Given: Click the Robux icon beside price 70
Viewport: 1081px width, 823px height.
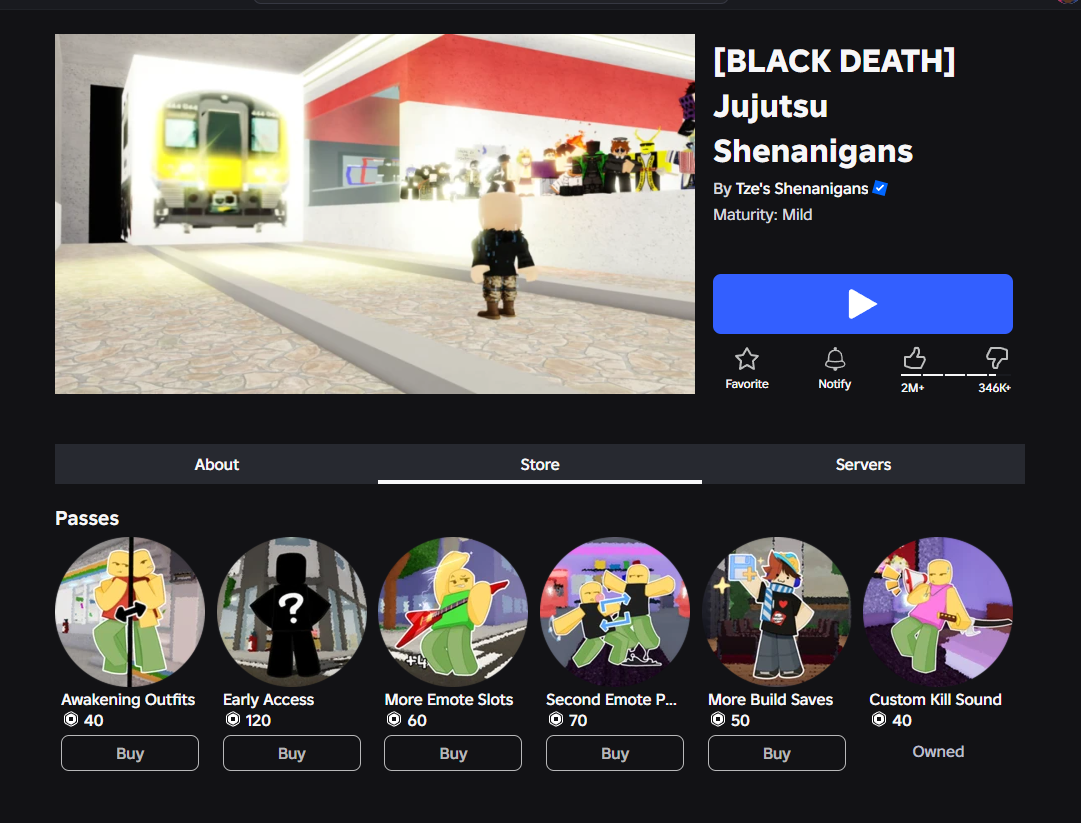Looking at the screenshot, I should click(556, 720).
